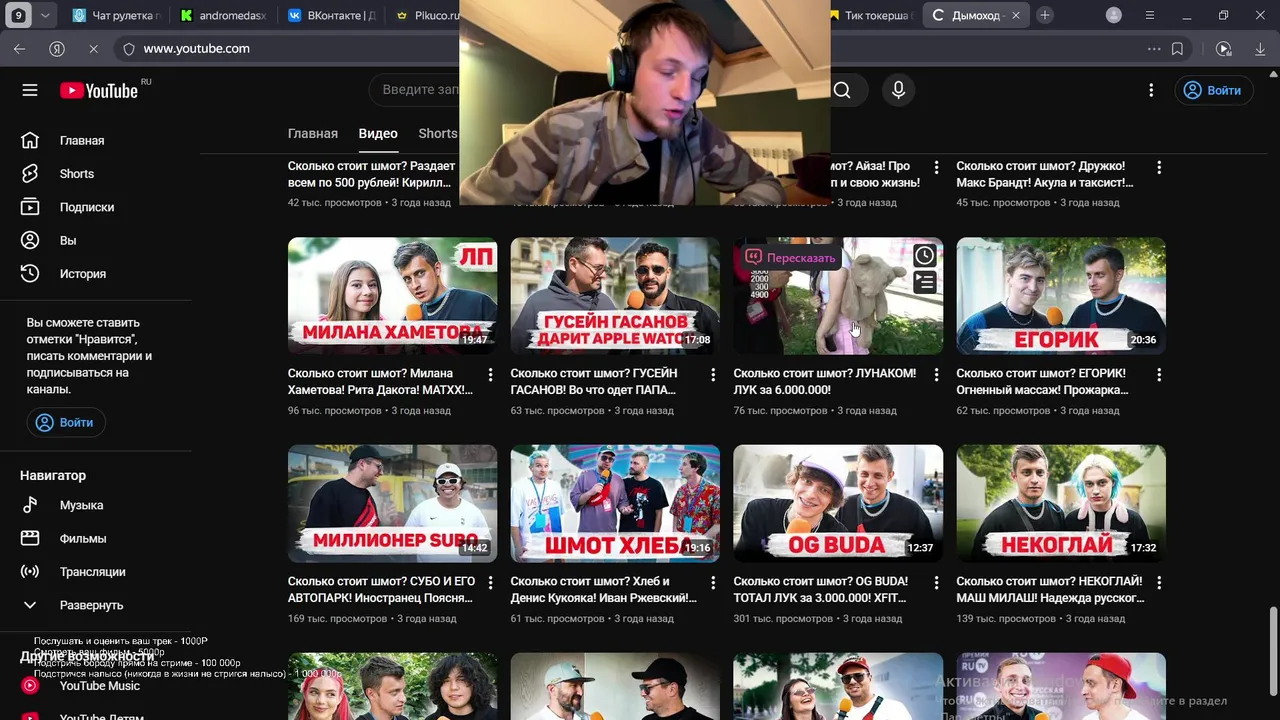Viewport: 1280px width, 720px height.
Task: Open options menu for ЛУНАКОМ video
Action: click(x=936, y=374)
